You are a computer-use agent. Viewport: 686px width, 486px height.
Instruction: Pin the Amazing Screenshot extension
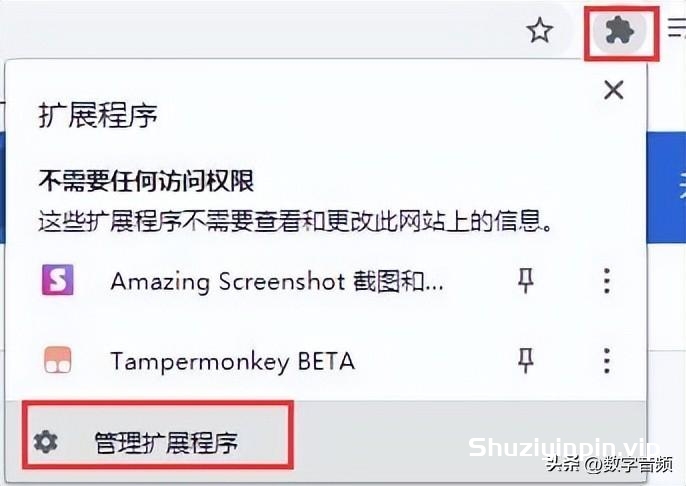[525, 280]
